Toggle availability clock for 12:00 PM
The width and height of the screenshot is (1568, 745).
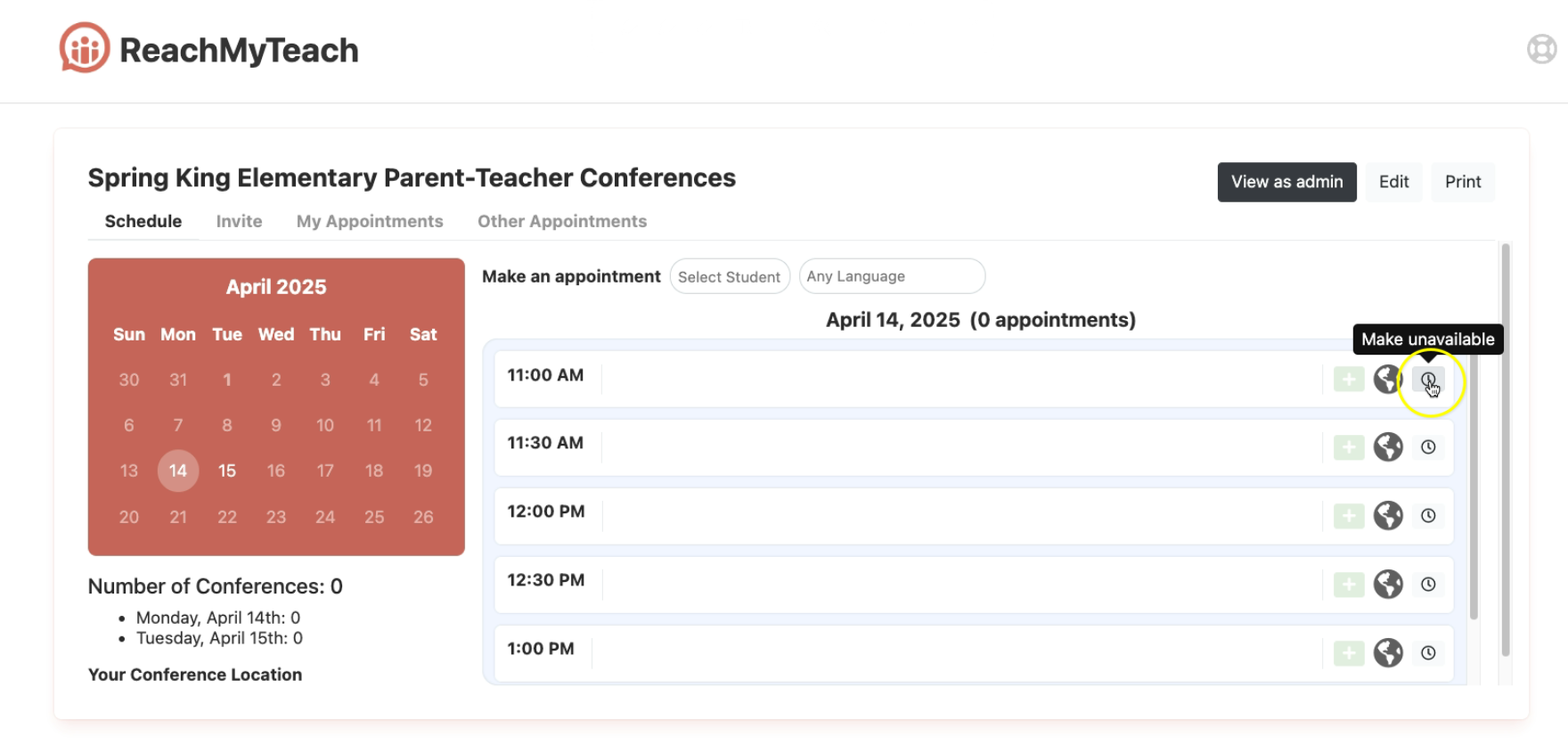pos(1428,516)
